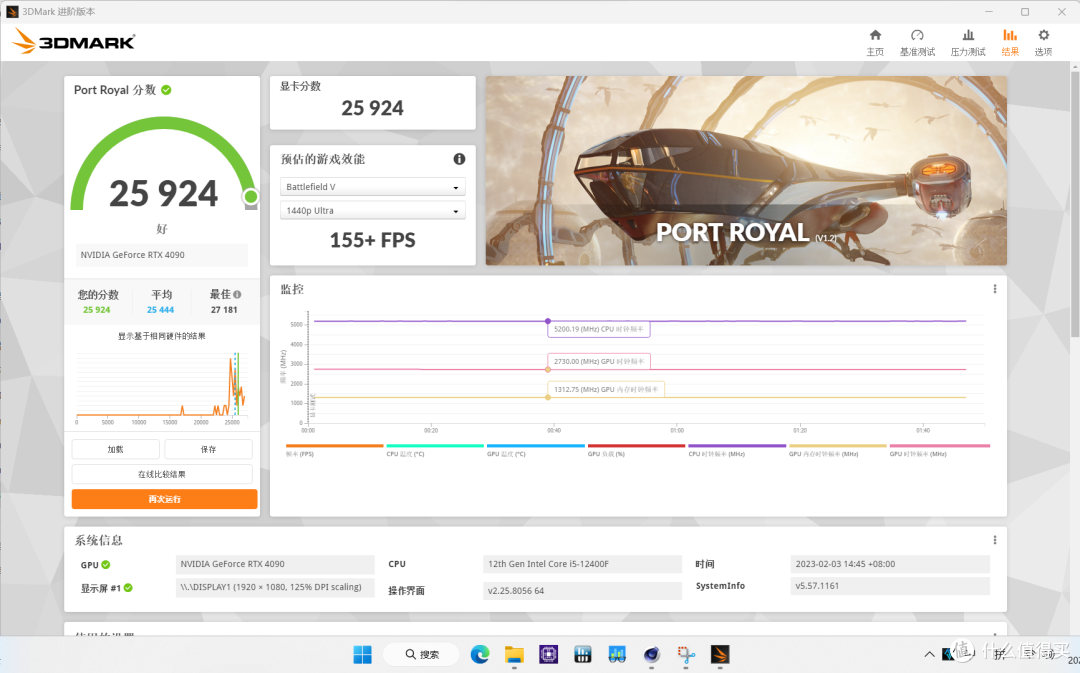Click the CPU 温度 legend color bar
1080x673 pixels.
pyautogui.click(x=435, y=446)
